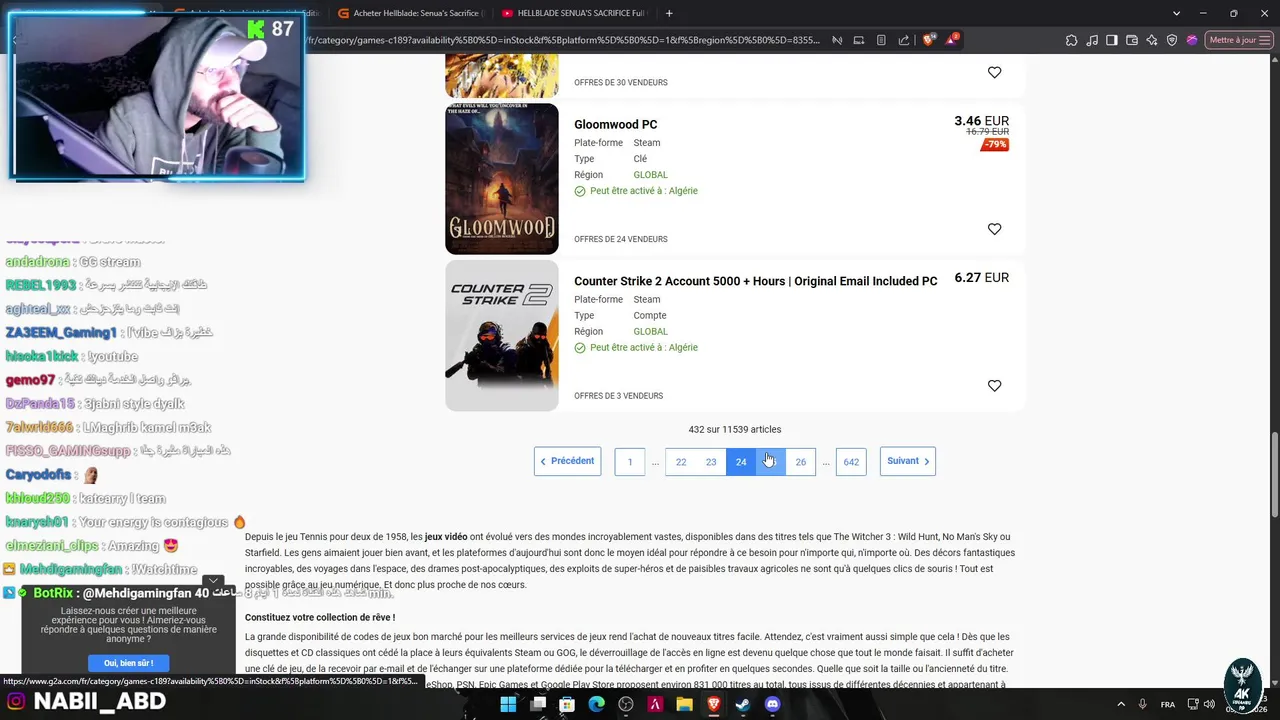Open Microsoft Edge from taskbar
Image resolution: width=1280 pixels, height=720 pixels.
pyautogui.click(x=597, y=704)
